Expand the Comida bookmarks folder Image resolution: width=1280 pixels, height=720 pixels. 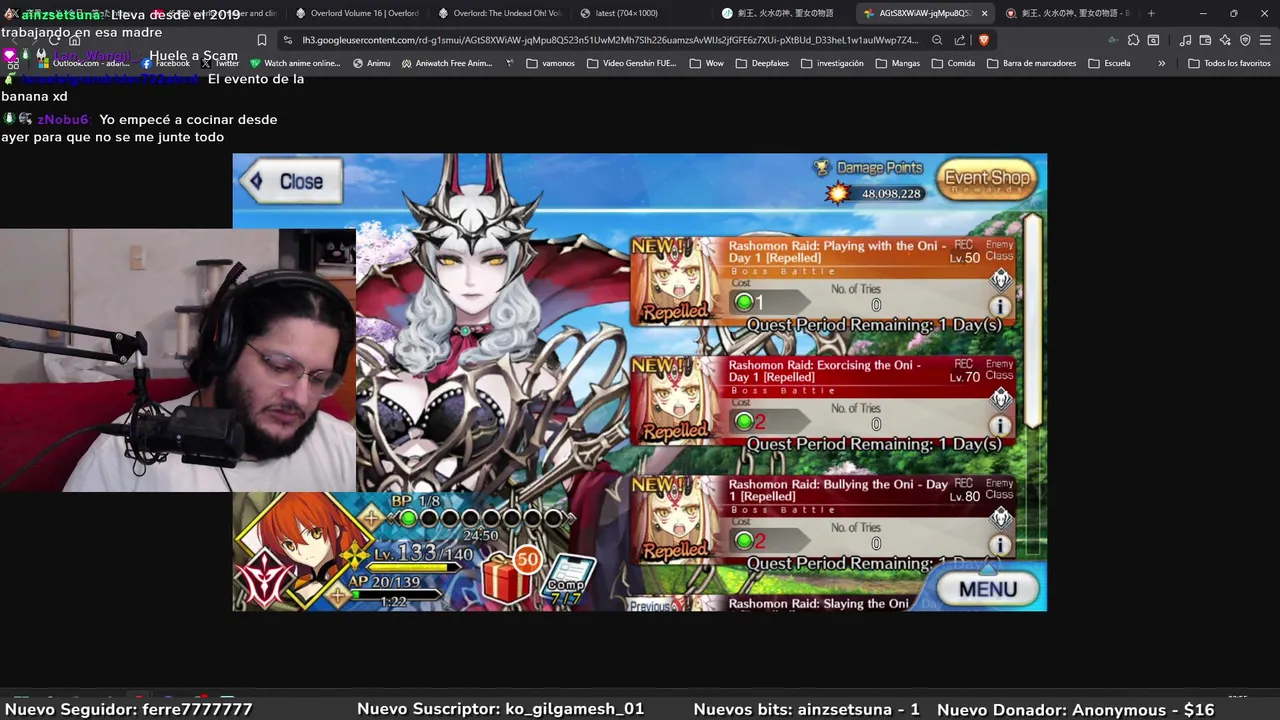click(953, 63)
